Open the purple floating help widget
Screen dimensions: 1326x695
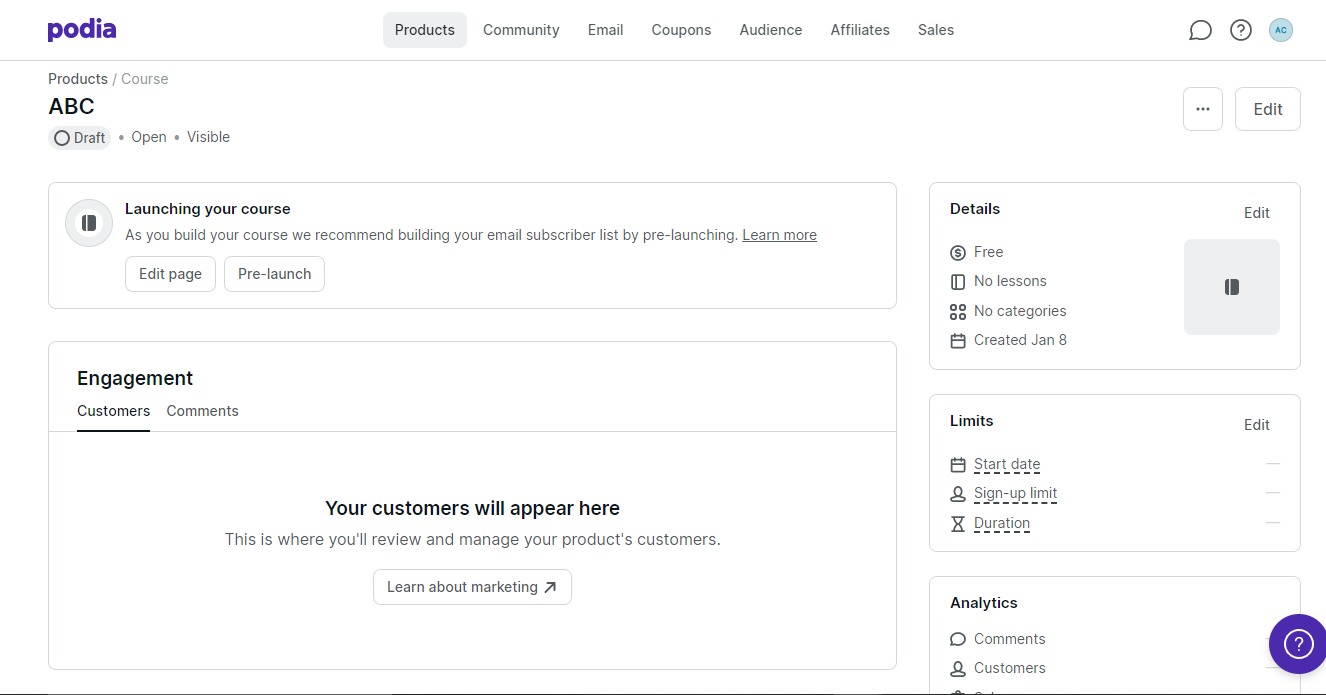pyautogui.click(x=1298, y=642)
